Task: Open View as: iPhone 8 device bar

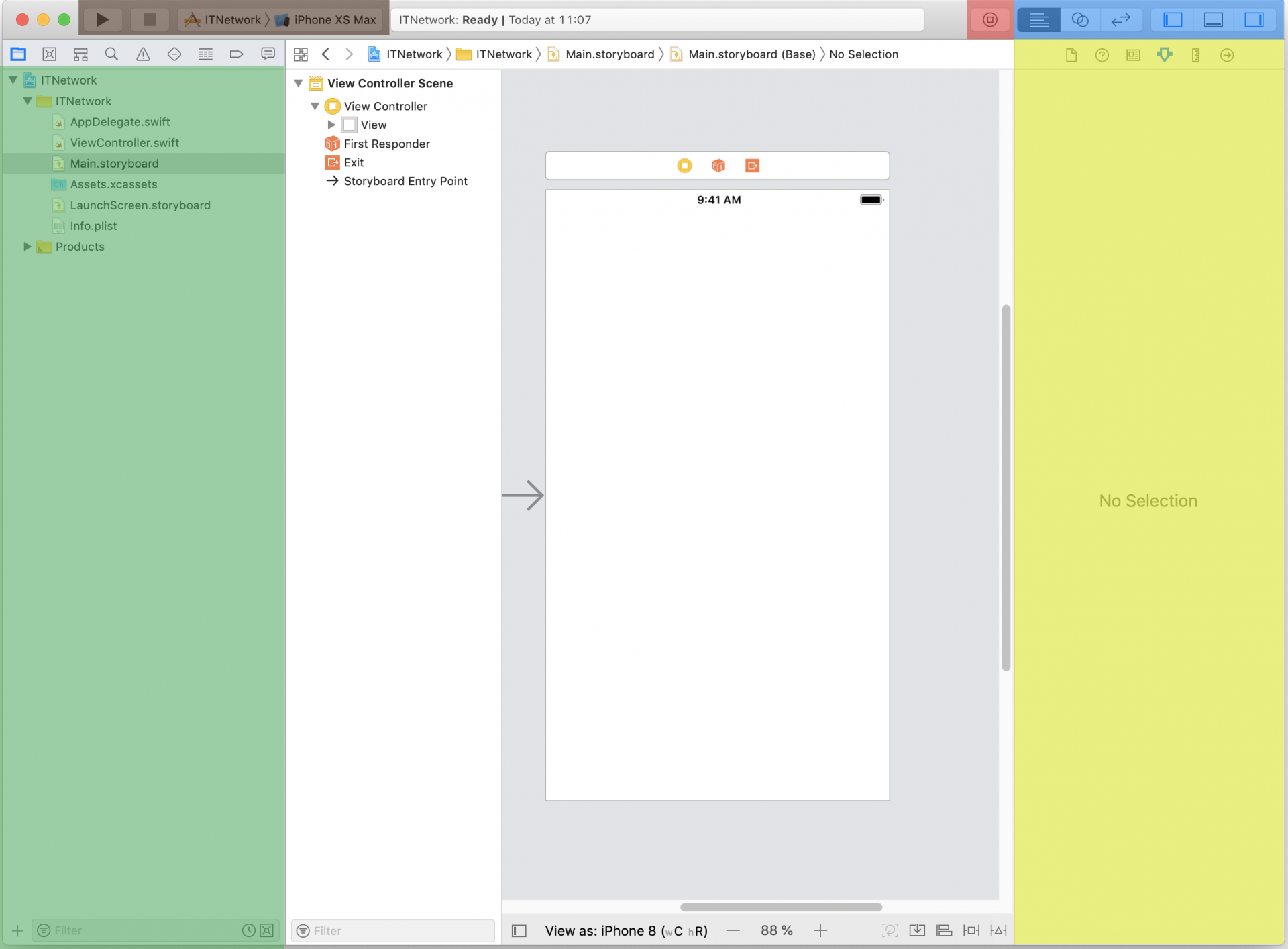Action: [626, 930]
